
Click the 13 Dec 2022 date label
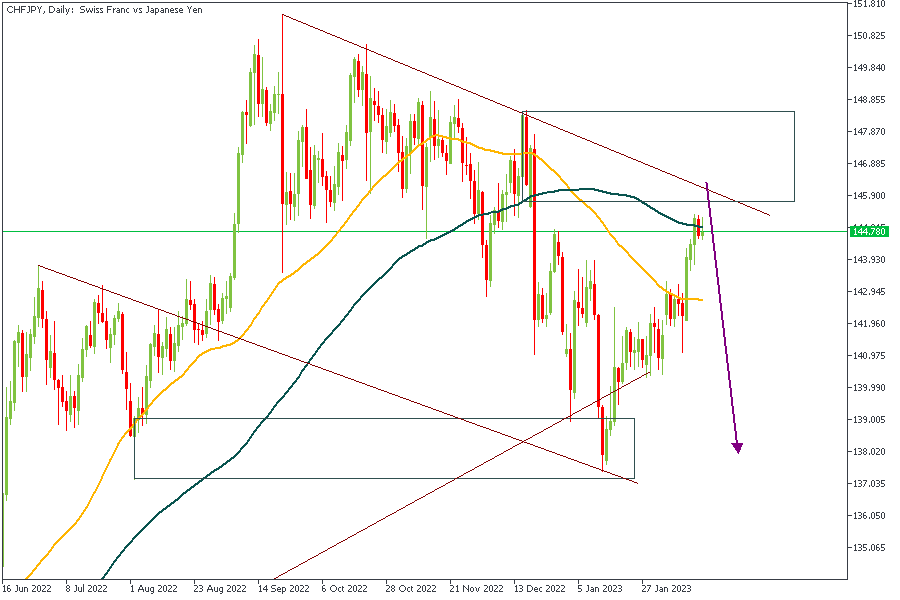pyautogui.click(x=540, y=589)
